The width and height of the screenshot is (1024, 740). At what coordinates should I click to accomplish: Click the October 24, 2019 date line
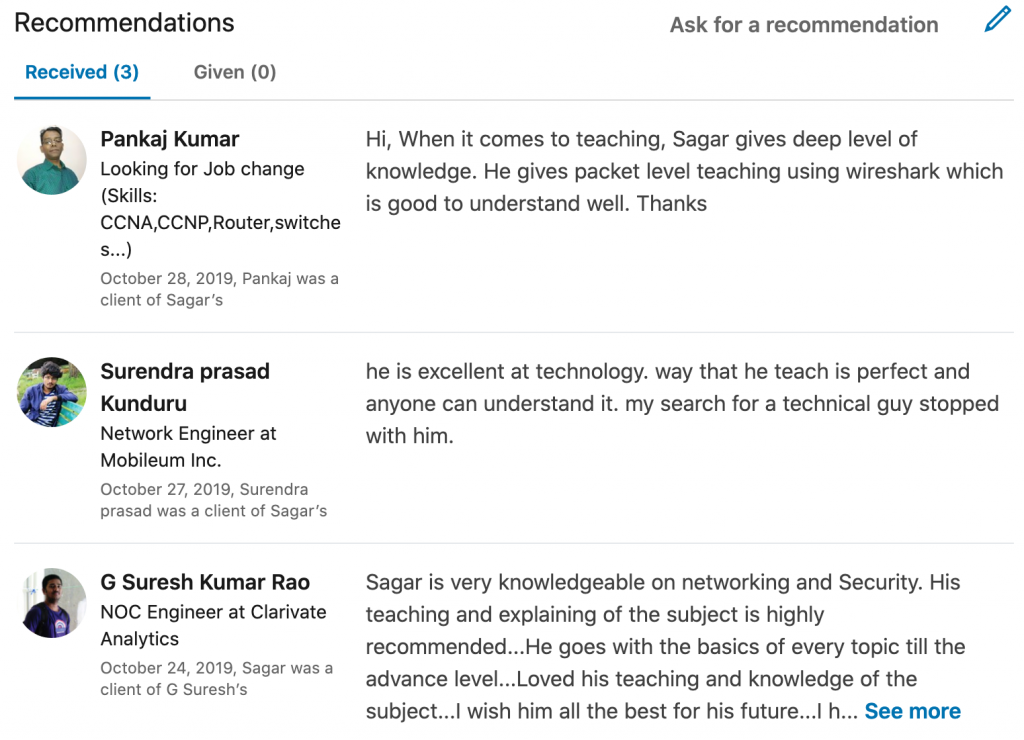click(216, 679)
